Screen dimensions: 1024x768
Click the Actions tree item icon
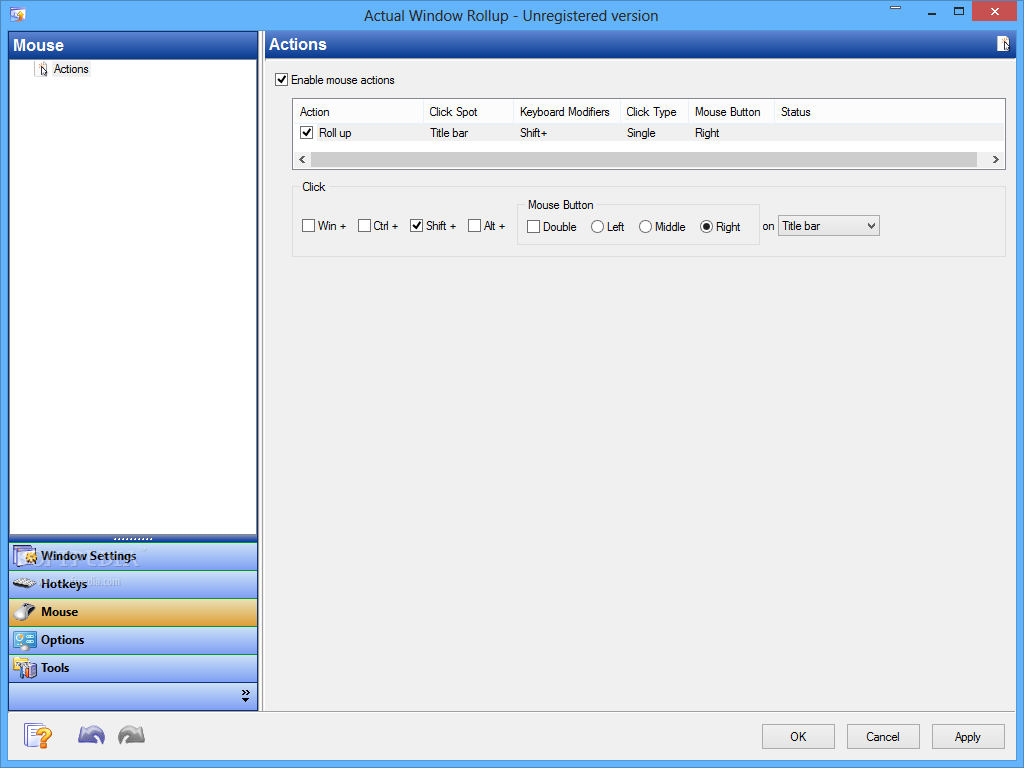(x=42, y=69)
